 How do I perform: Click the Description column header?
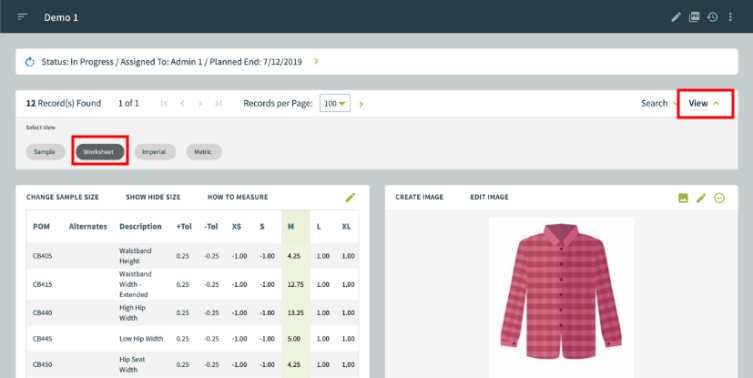click(140, 226)
